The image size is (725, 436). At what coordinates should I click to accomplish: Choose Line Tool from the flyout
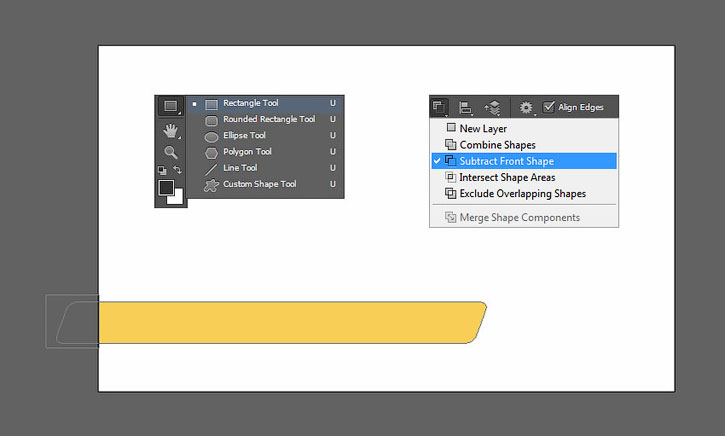point(265,168)
